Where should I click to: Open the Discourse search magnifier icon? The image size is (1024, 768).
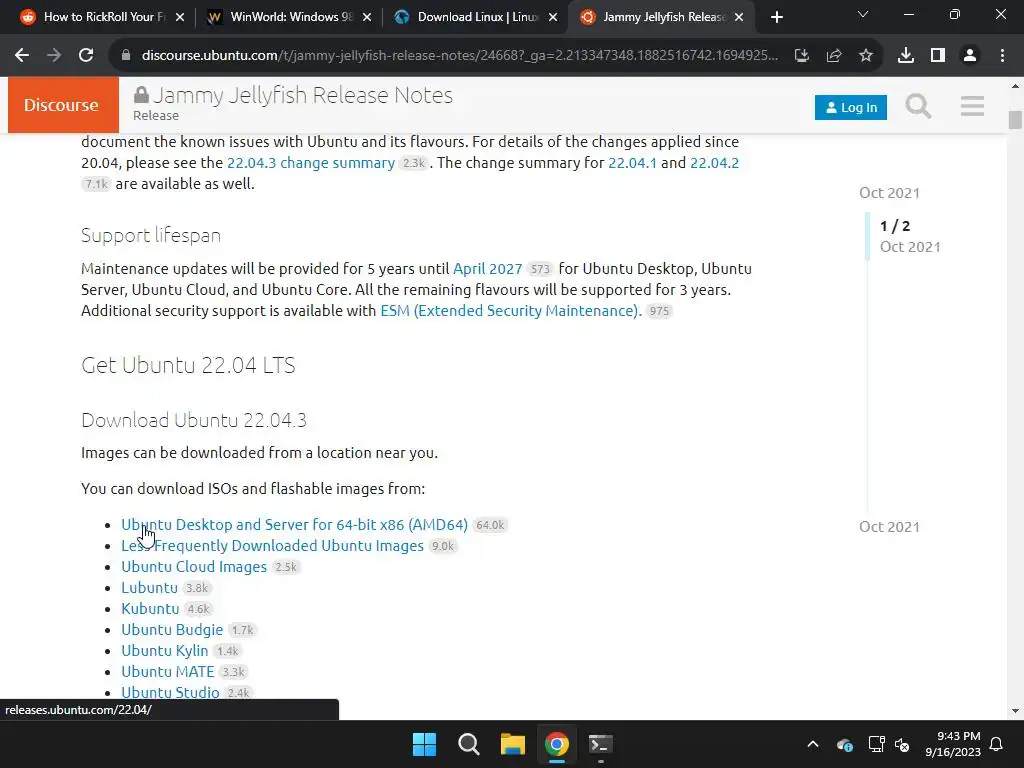pos(918,105)
